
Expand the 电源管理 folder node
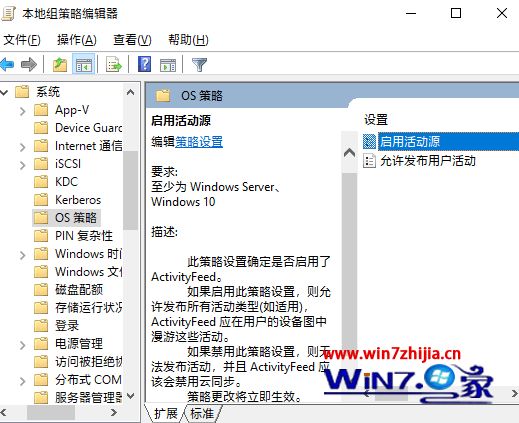[x=22, y=344]
